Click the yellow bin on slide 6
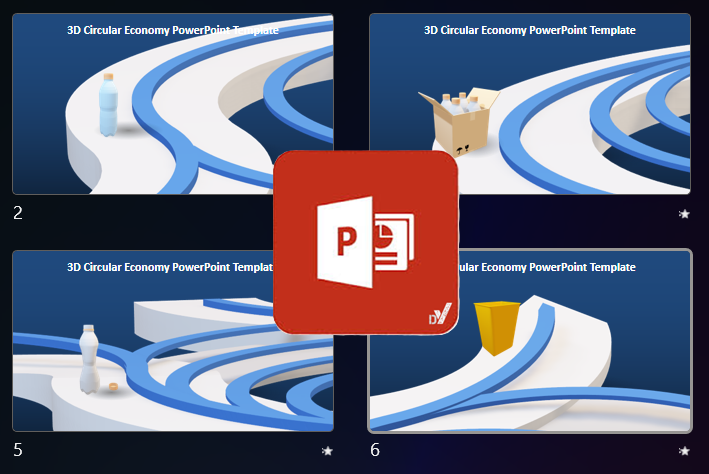The image size is (709, 474). click(x=500, y=327)
